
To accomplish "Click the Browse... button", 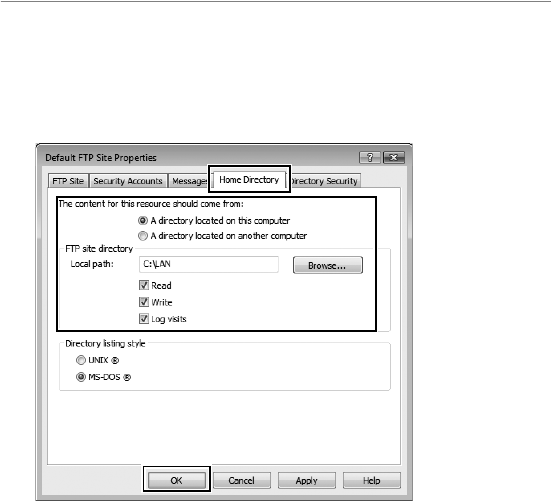I will click(328, 265).
